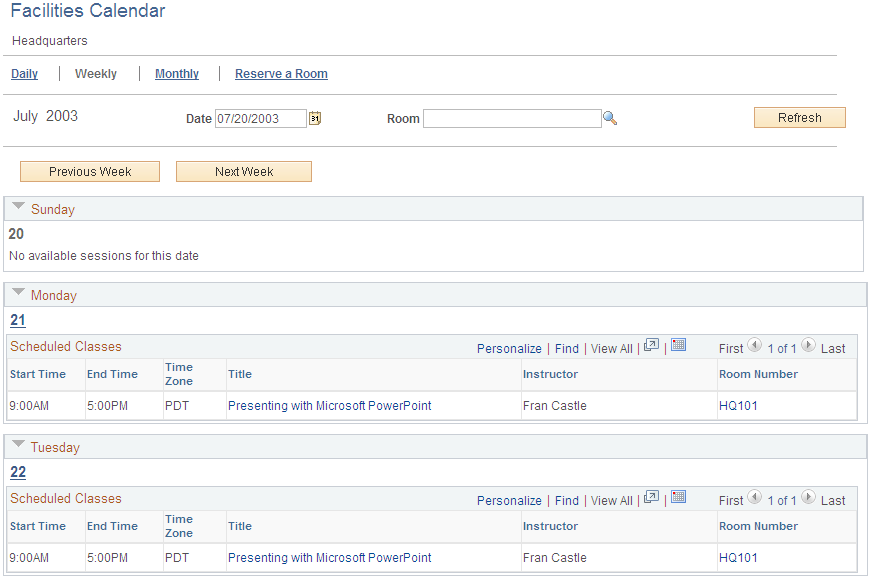Show previous row in Tuesday classes grid

(x=755, y=497)
